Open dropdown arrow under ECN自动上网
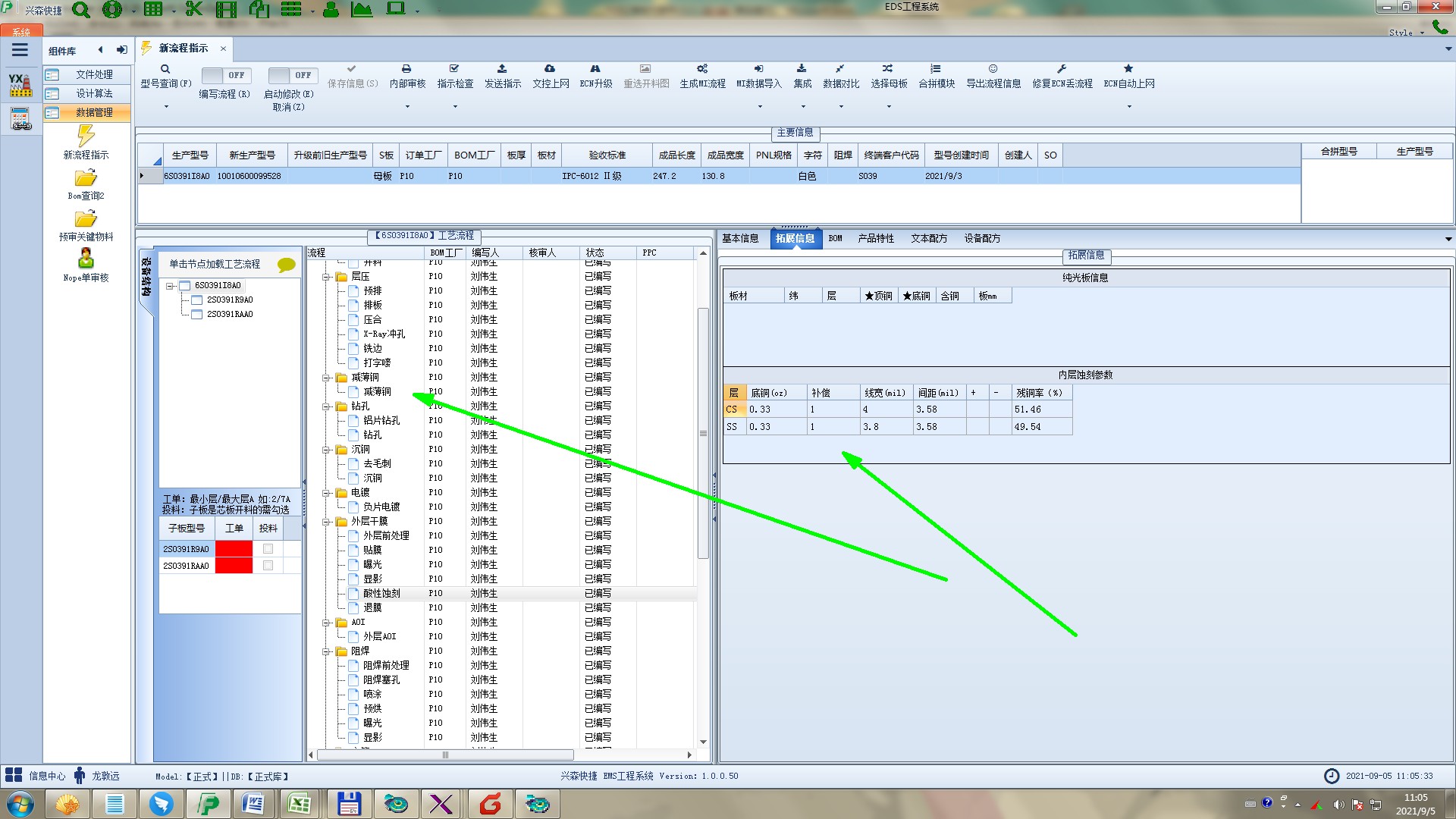 click(x=1128, y=106)
